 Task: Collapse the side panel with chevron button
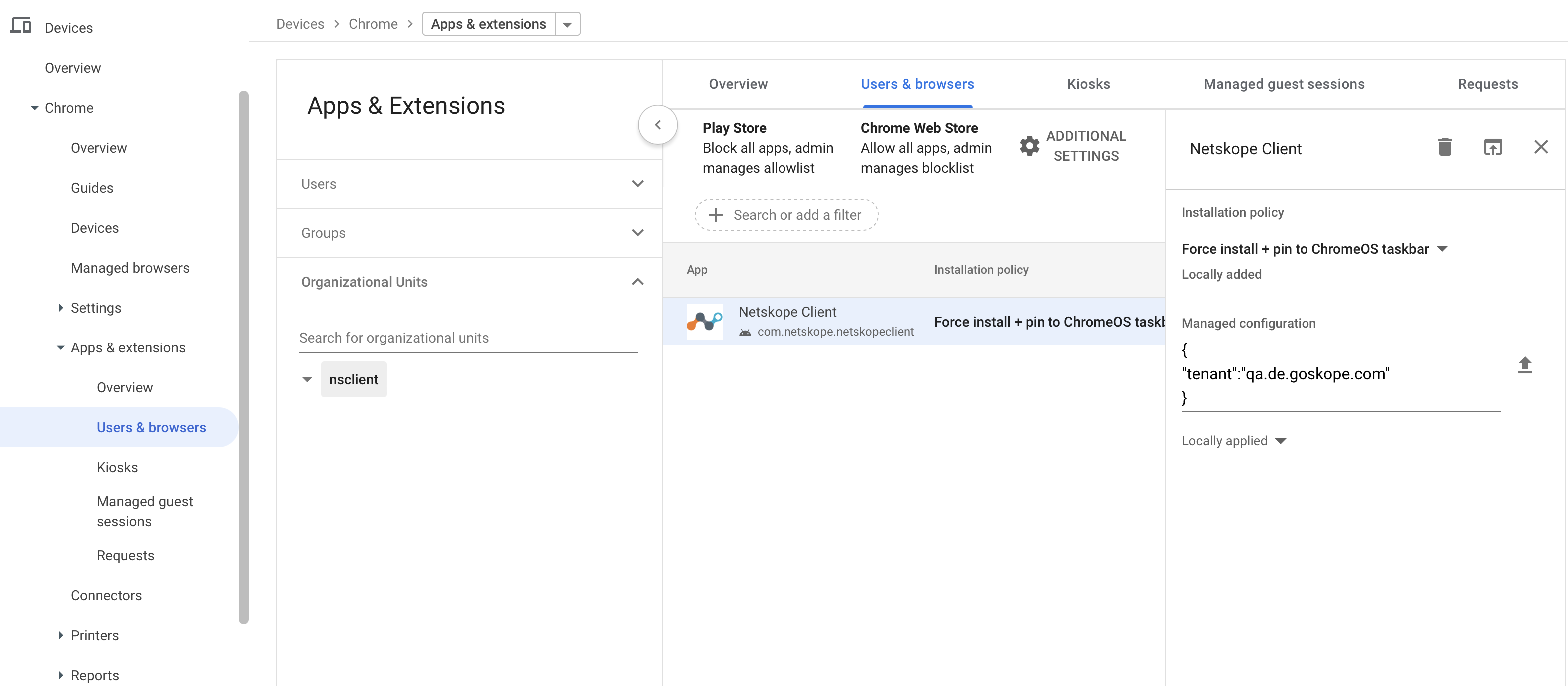657,125
